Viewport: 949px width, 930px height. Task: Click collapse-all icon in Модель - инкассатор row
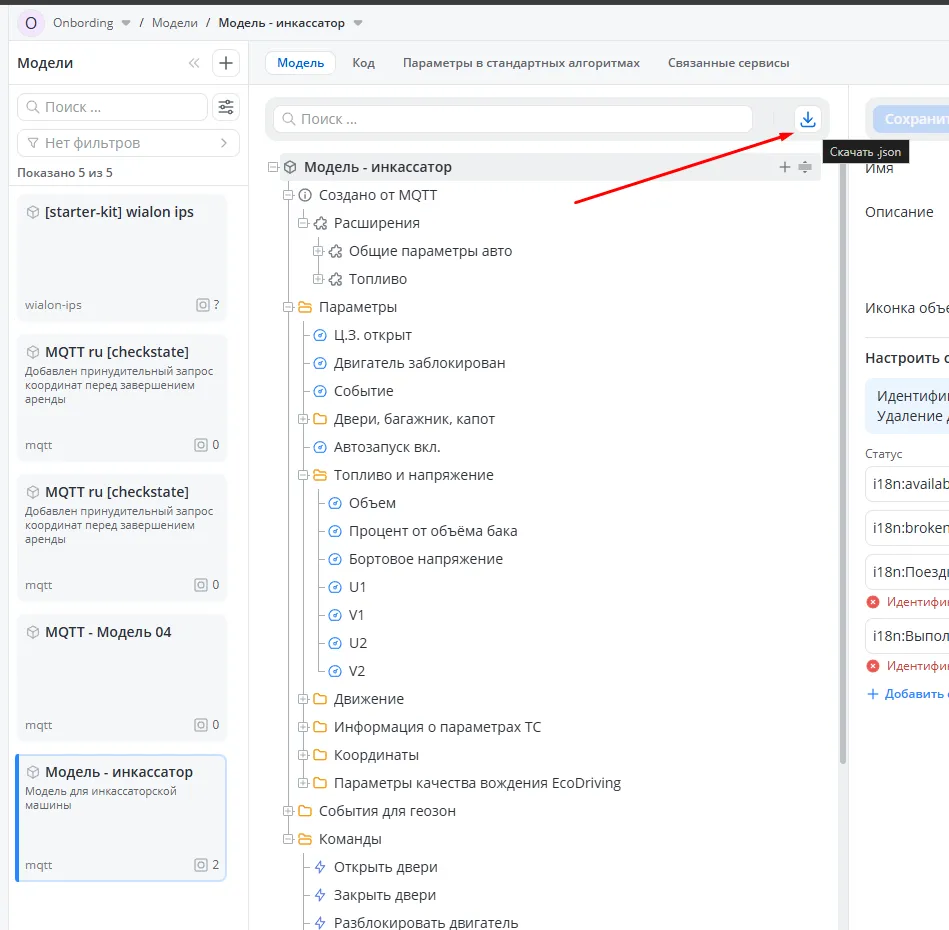tap(805, 167)
